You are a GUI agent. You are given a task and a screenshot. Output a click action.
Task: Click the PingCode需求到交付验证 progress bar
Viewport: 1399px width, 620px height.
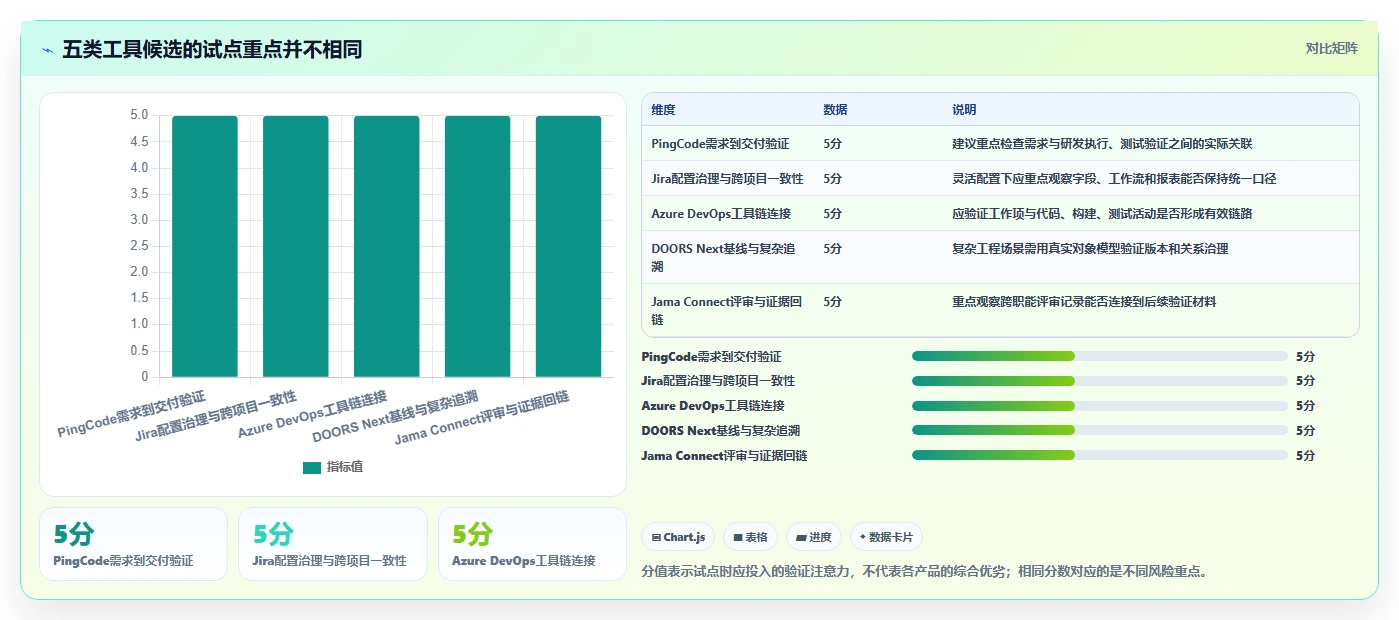click(1100, 356)
